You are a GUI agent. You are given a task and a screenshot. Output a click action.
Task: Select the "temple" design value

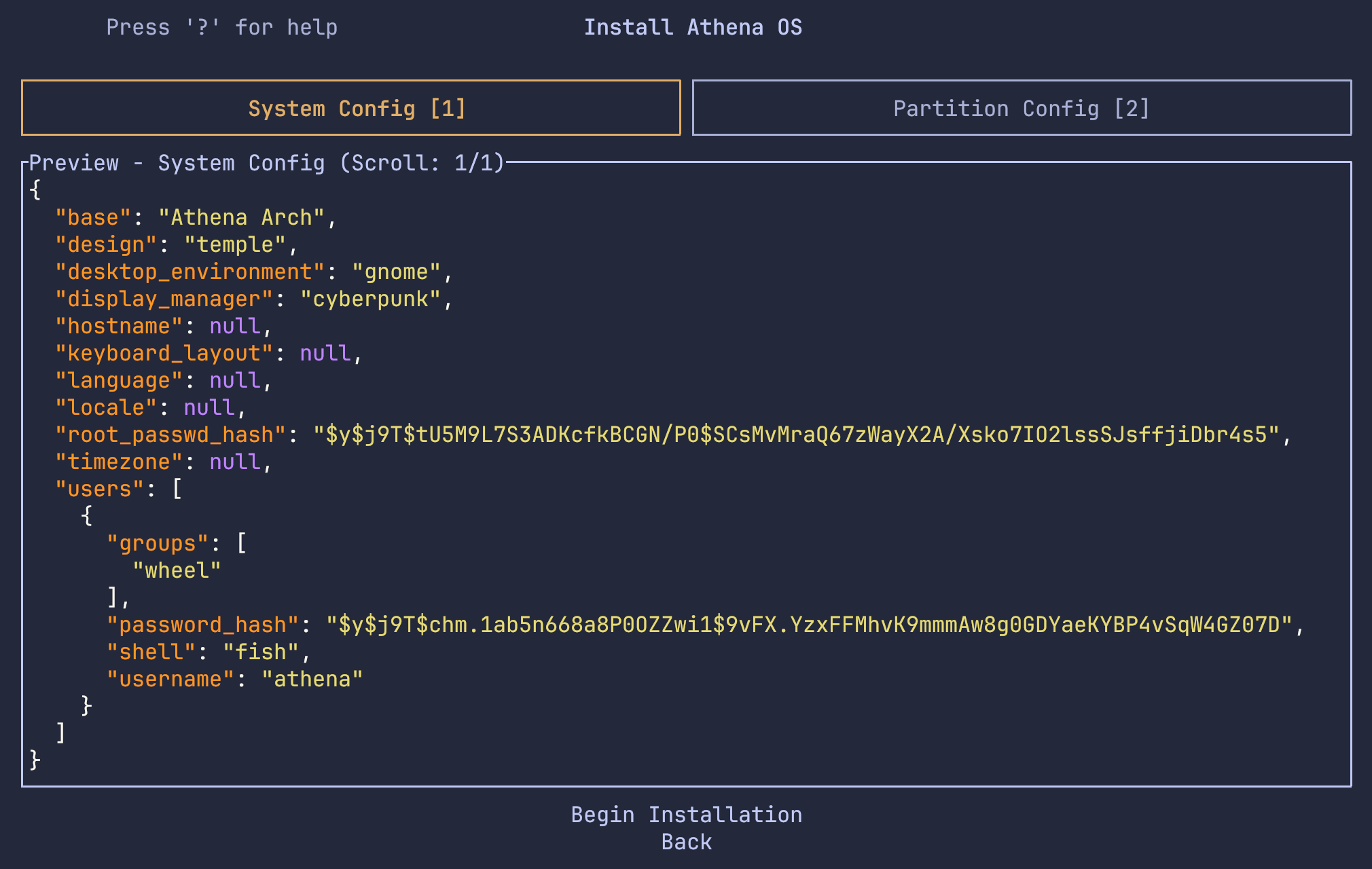click(234, 244)
